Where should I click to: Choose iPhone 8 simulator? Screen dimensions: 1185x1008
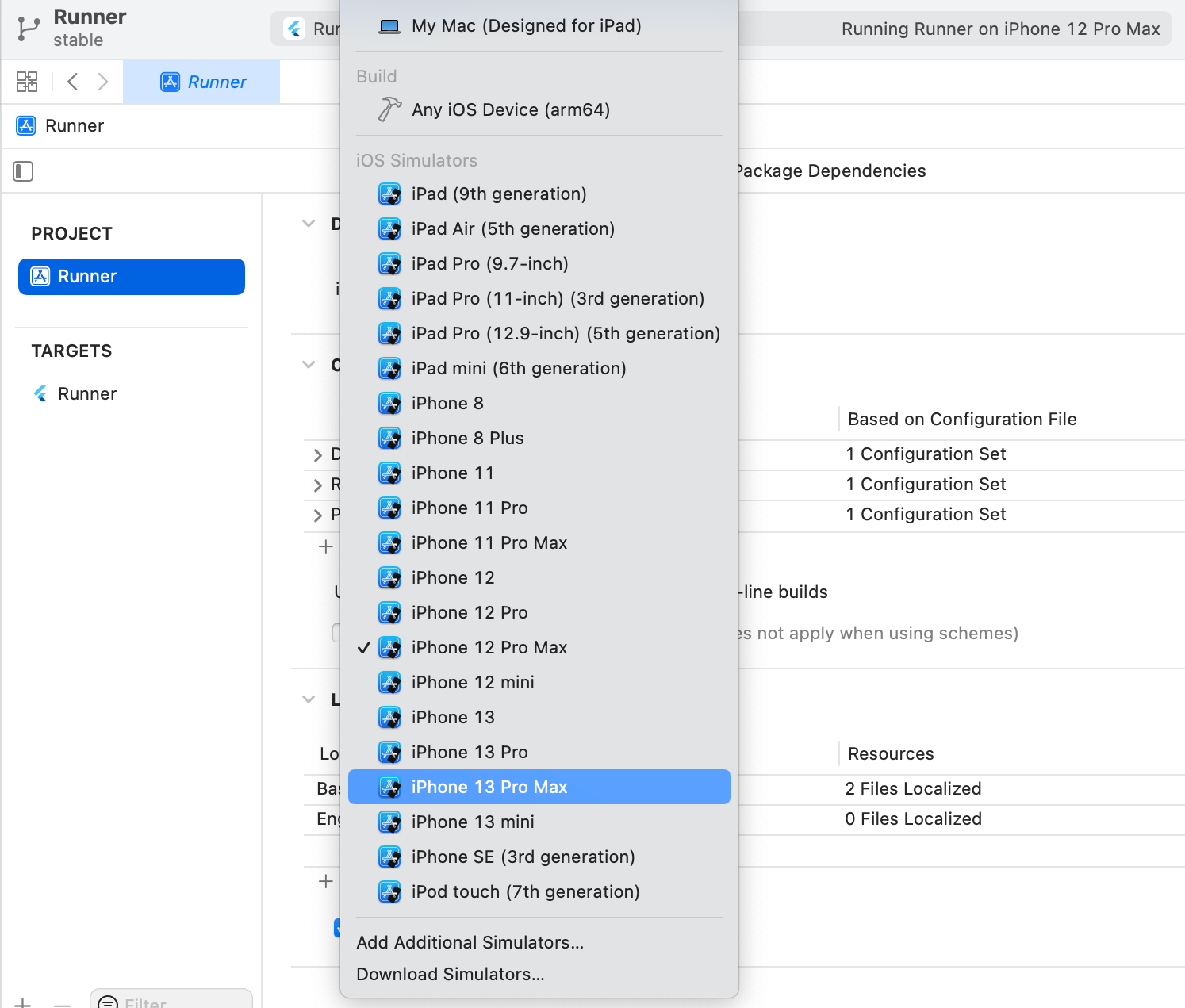click(539, 403)
